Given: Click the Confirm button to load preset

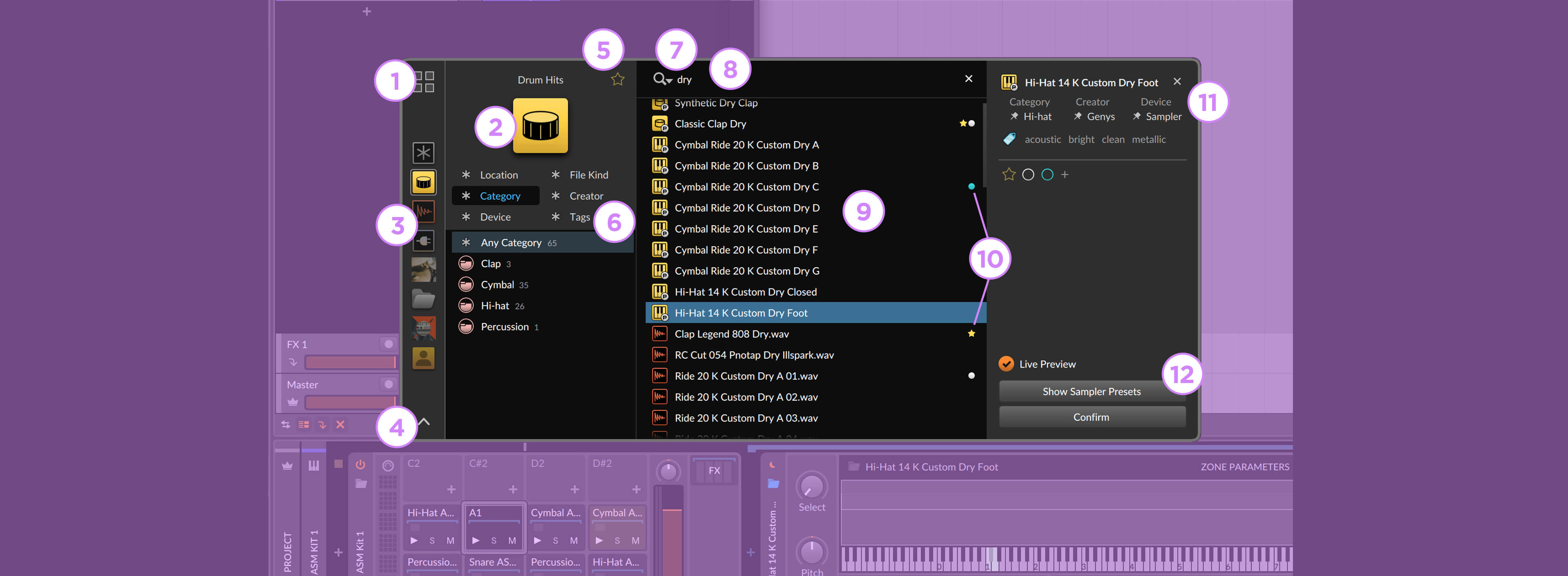Looking at the screenshot, I should 1091,417.
